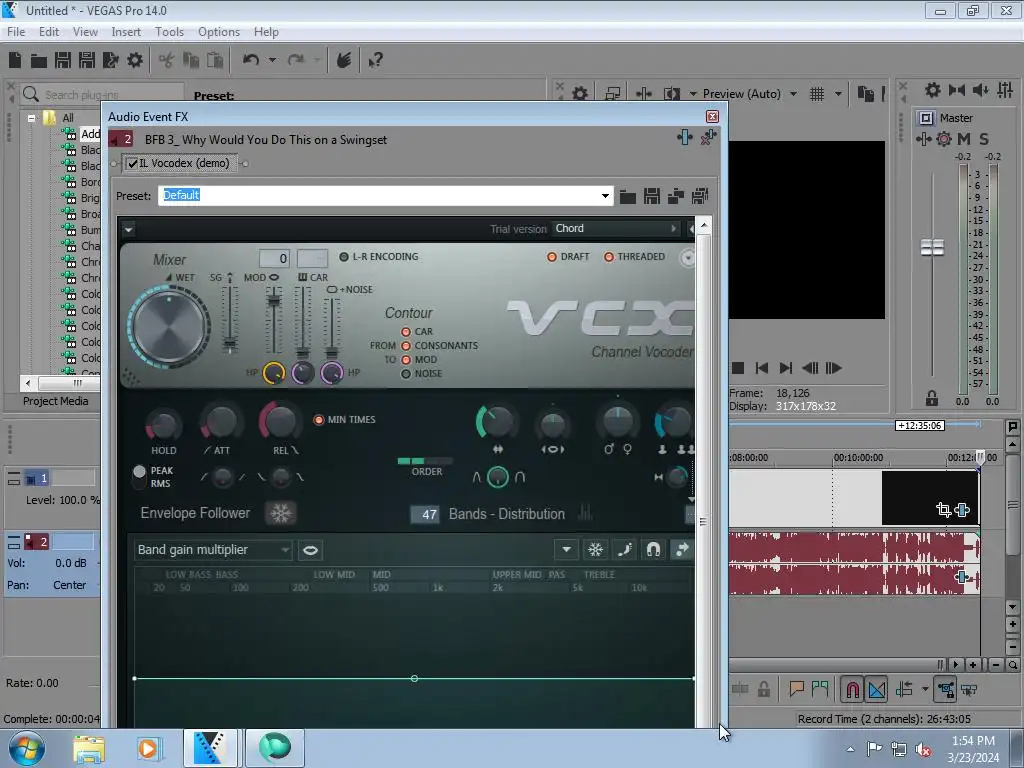Click the Dim output speaker icon

[980, 90]
